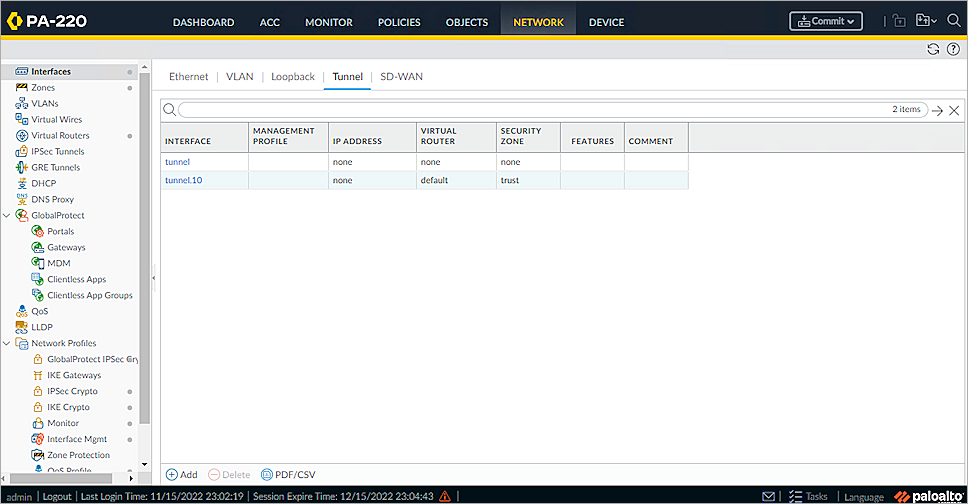Image resolution: width=968 pixels, height=504 pixels.
Task: Open the Commit dropdown
Action: pos(825,21)
